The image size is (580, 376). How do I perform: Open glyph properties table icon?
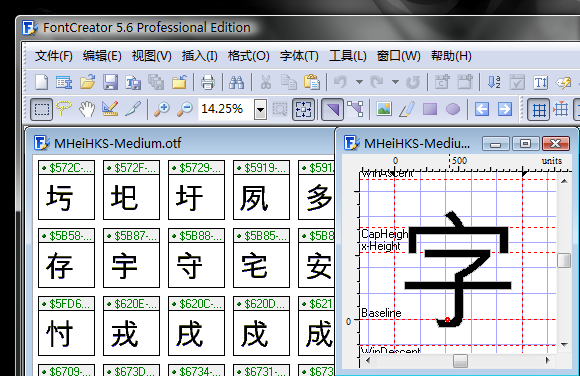(x=64, y=82)
